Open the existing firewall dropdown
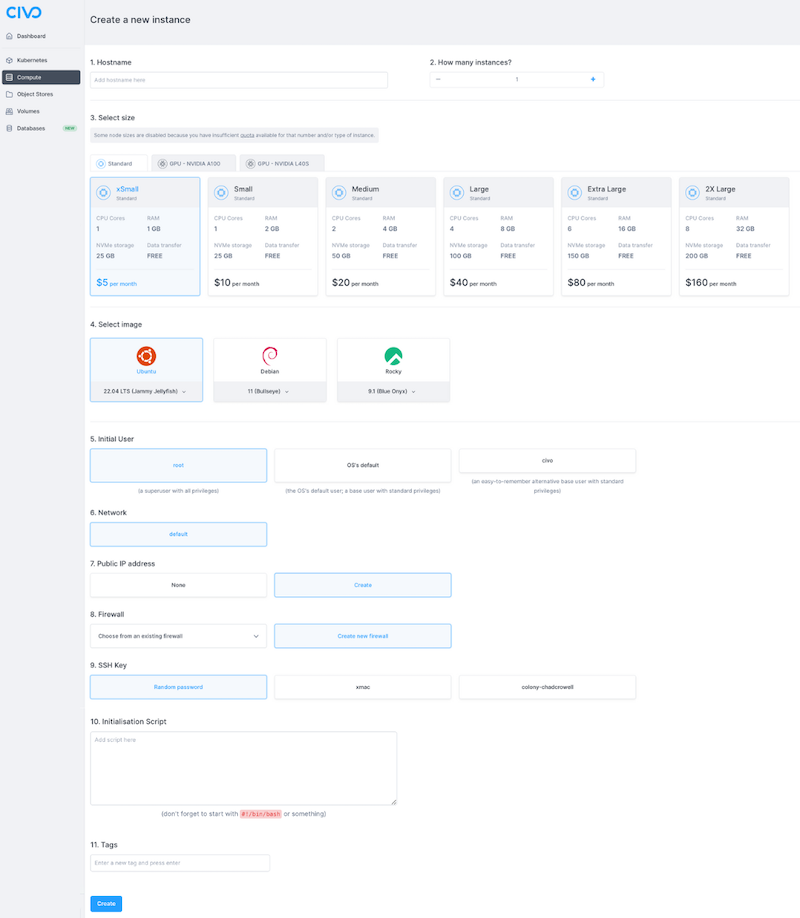This screenshot has height=918, width=800. tap(178, 636)
